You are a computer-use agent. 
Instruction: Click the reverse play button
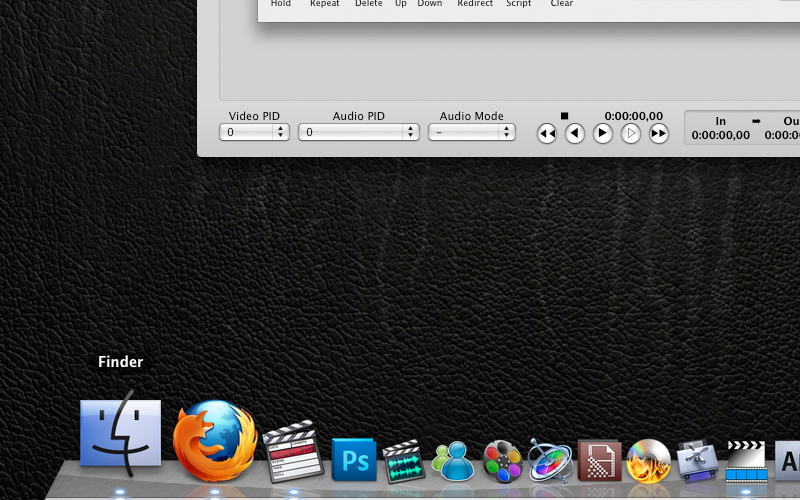tap(574, 134)
